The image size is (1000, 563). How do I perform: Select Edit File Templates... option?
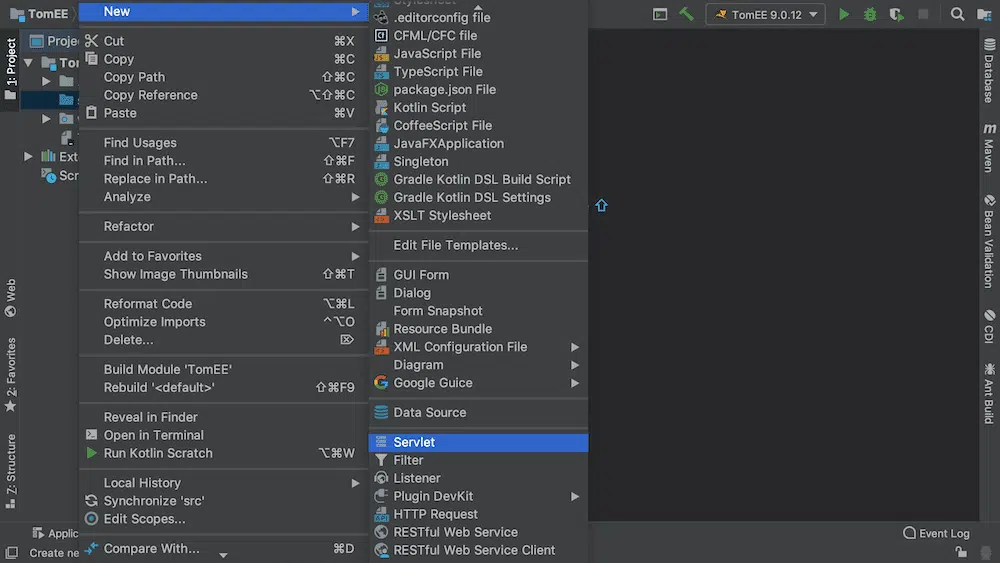tap(455, 245)
